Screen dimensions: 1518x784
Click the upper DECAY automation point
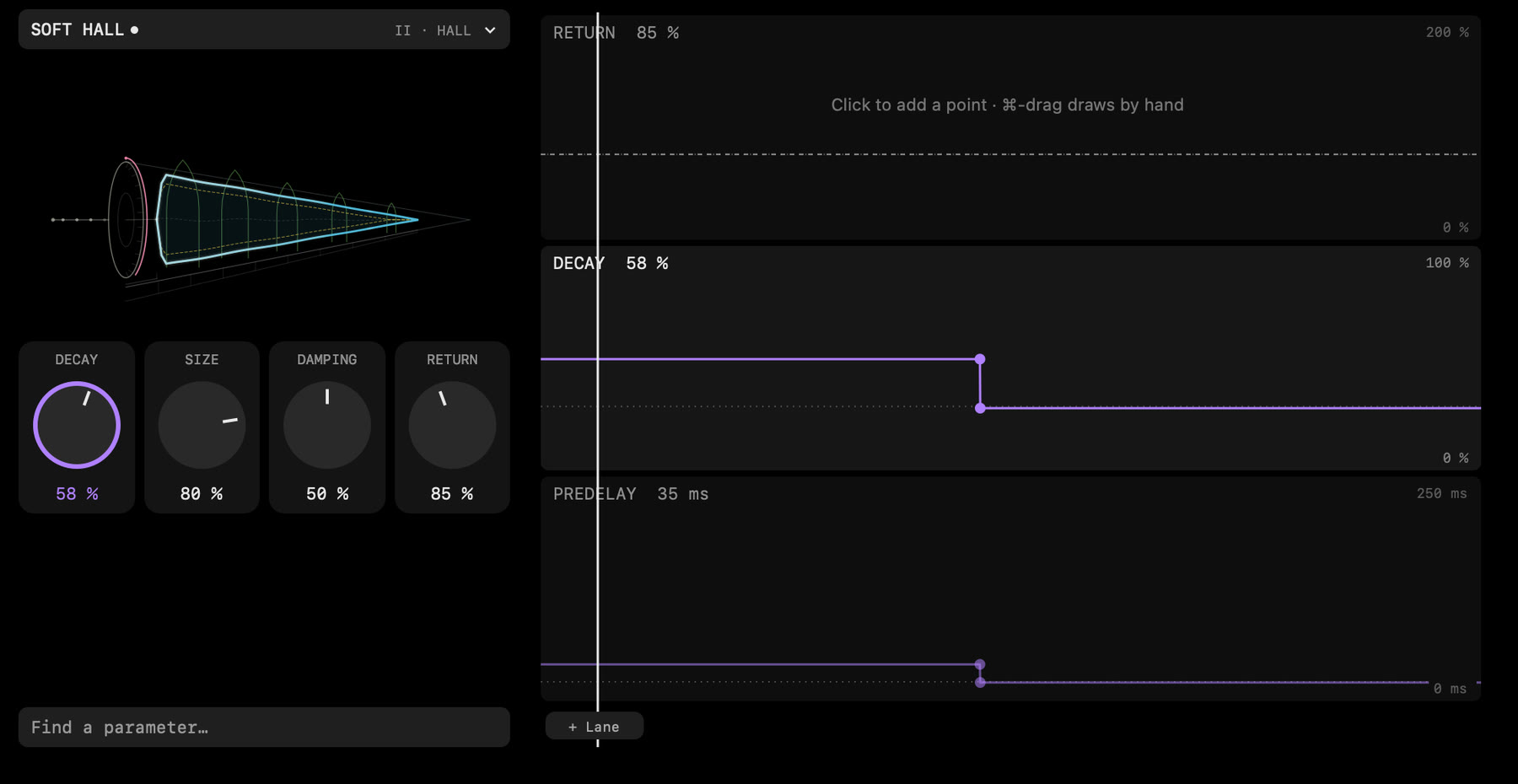coord(980,359)
